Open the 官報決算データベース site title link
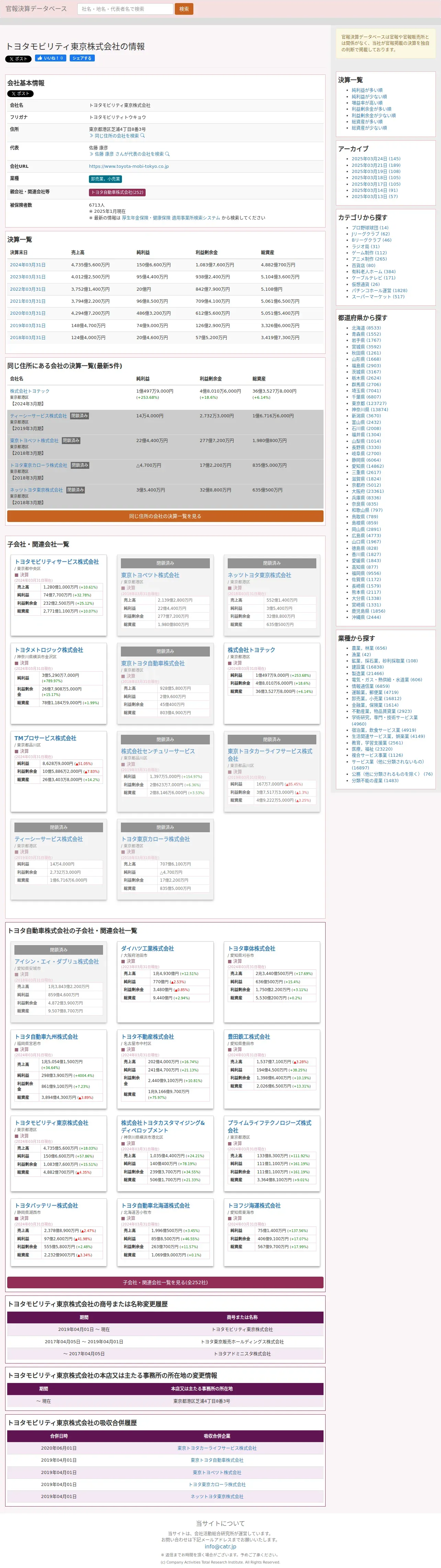Screen dimensions: 441x1568 36,9
